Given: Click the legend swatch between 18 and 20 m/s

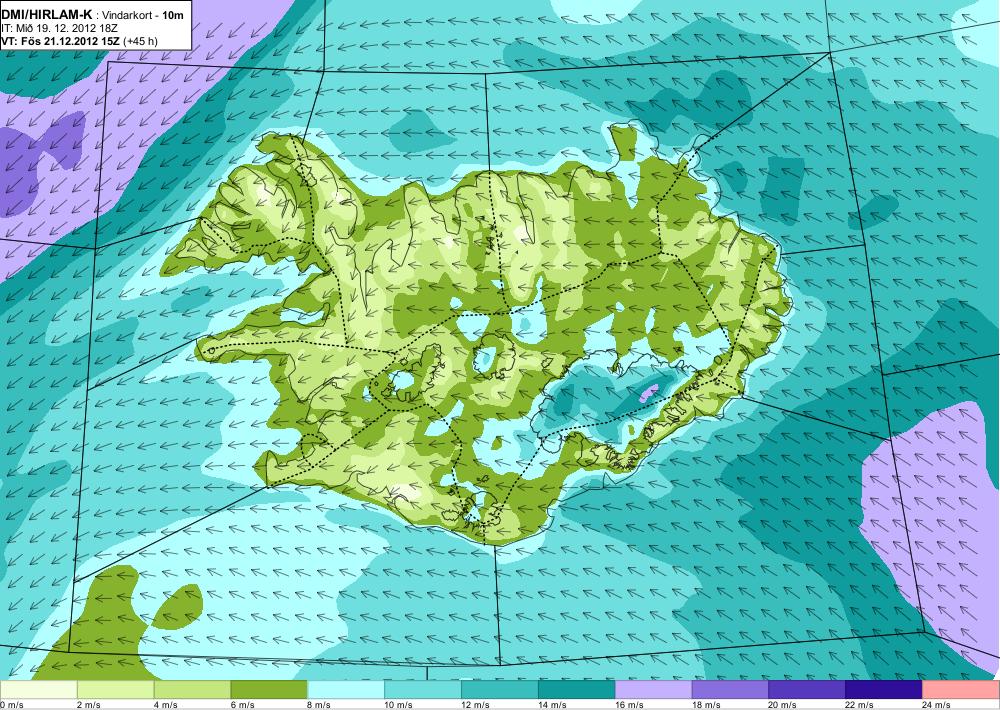Looking at the screenshot, I should click(730, 690).
